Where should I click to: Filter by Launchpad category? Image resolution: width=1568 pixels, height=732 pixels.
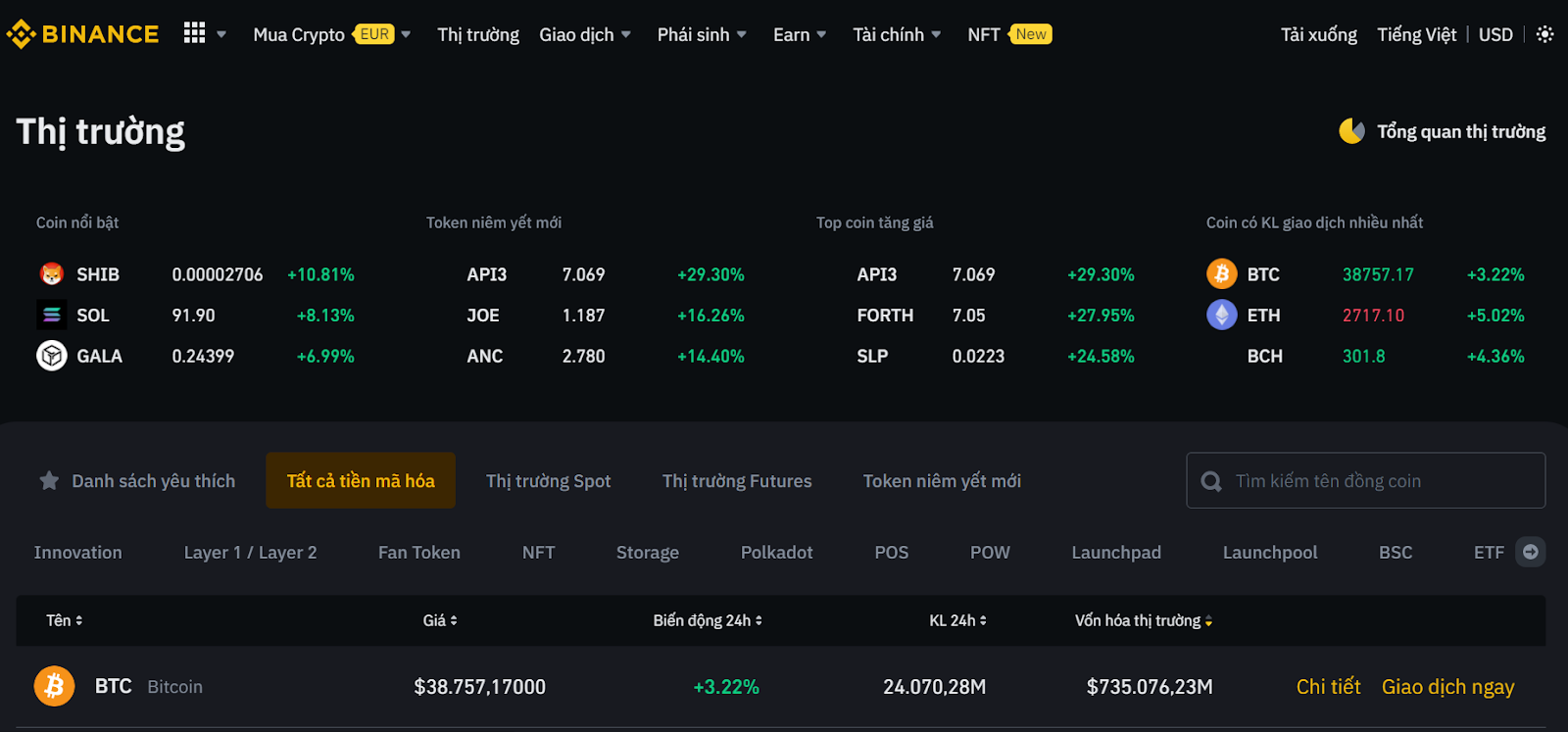click(1116, 552)
